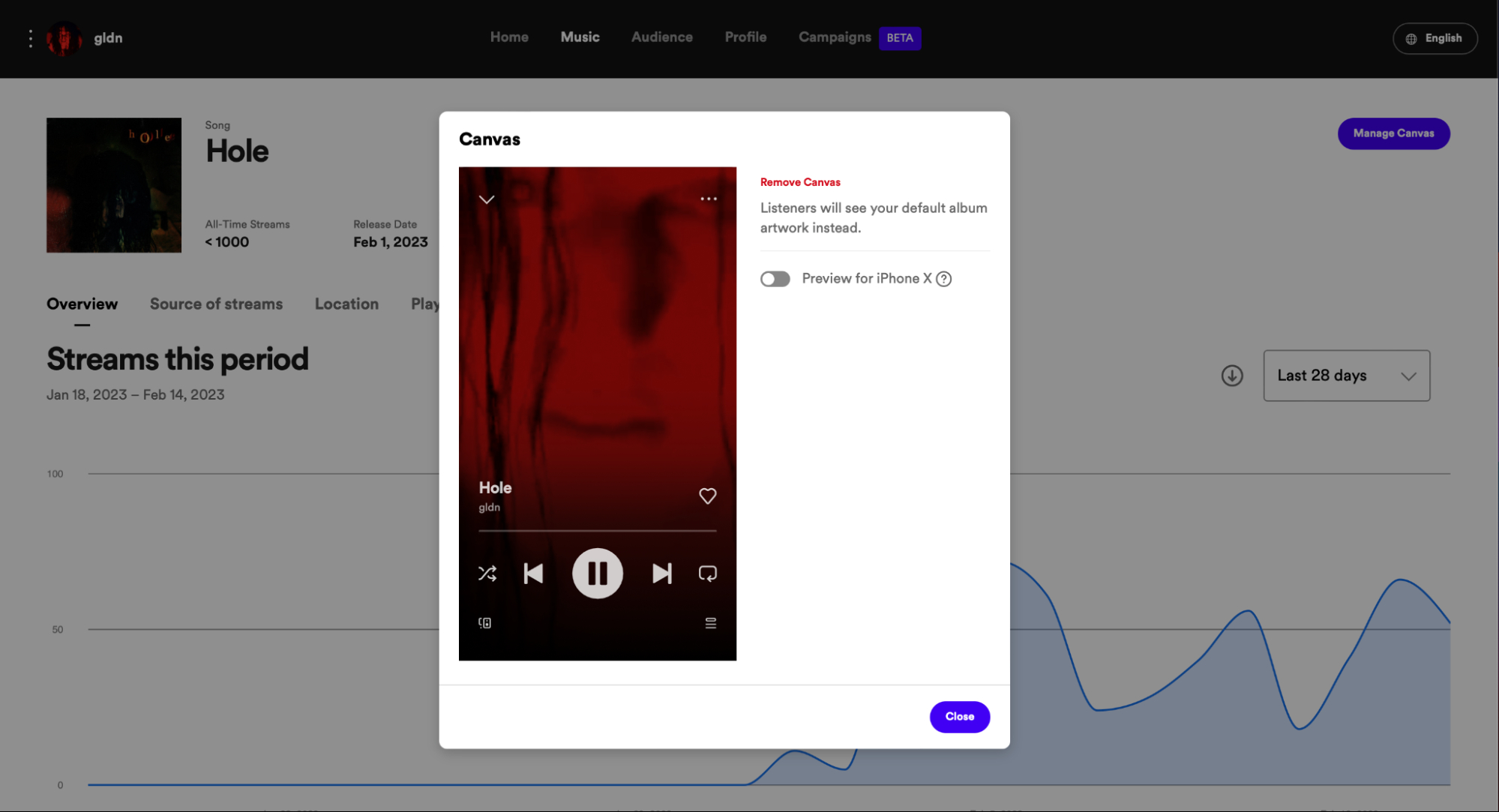Open the three-dot menu beside gldn avatar
This screenshot has height=812, width=1499.
tap(30, 38)
